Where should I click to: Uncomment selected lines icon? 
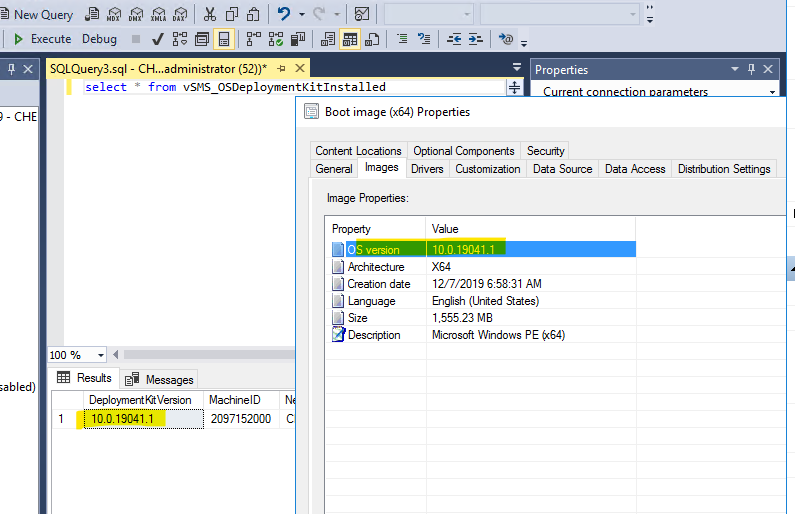[424, 39]
